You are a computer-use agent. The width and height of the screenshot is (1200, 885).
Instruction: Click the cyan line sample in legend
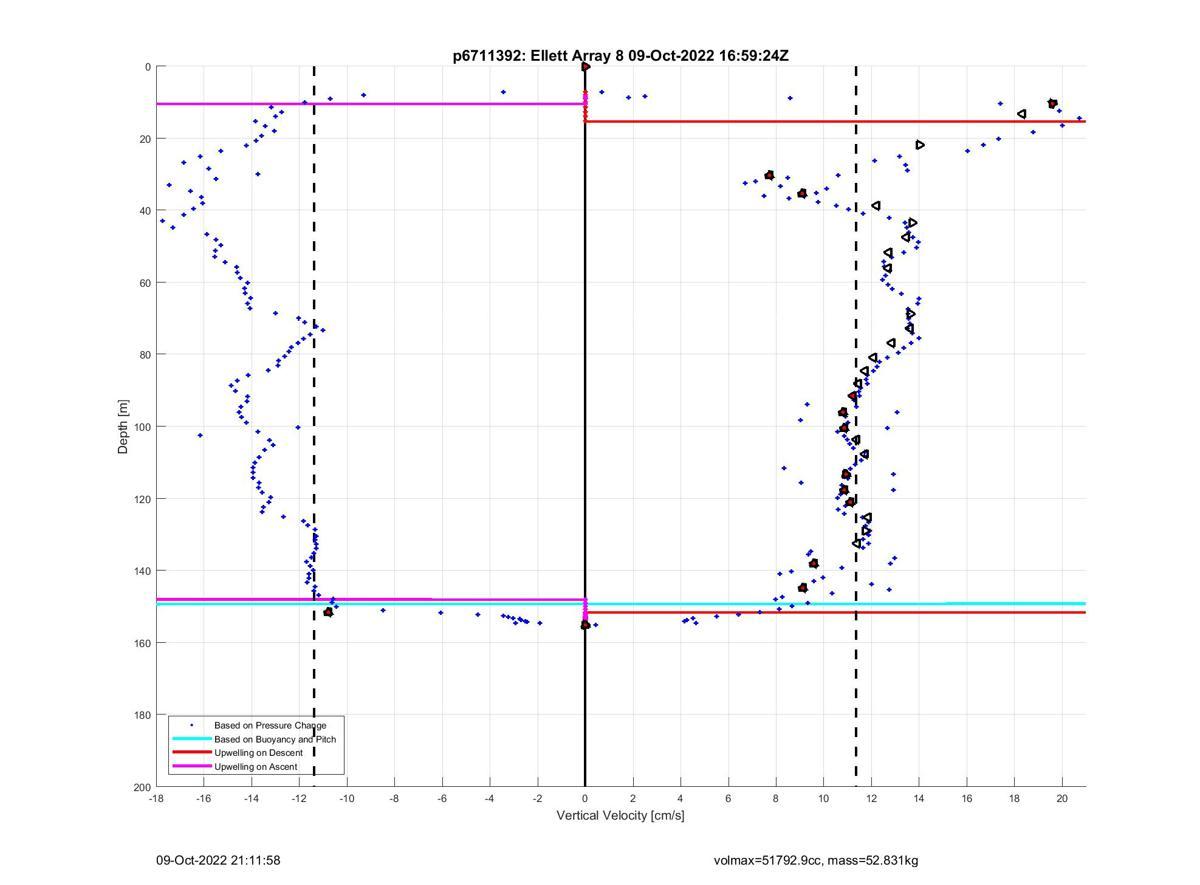point(191,739)
